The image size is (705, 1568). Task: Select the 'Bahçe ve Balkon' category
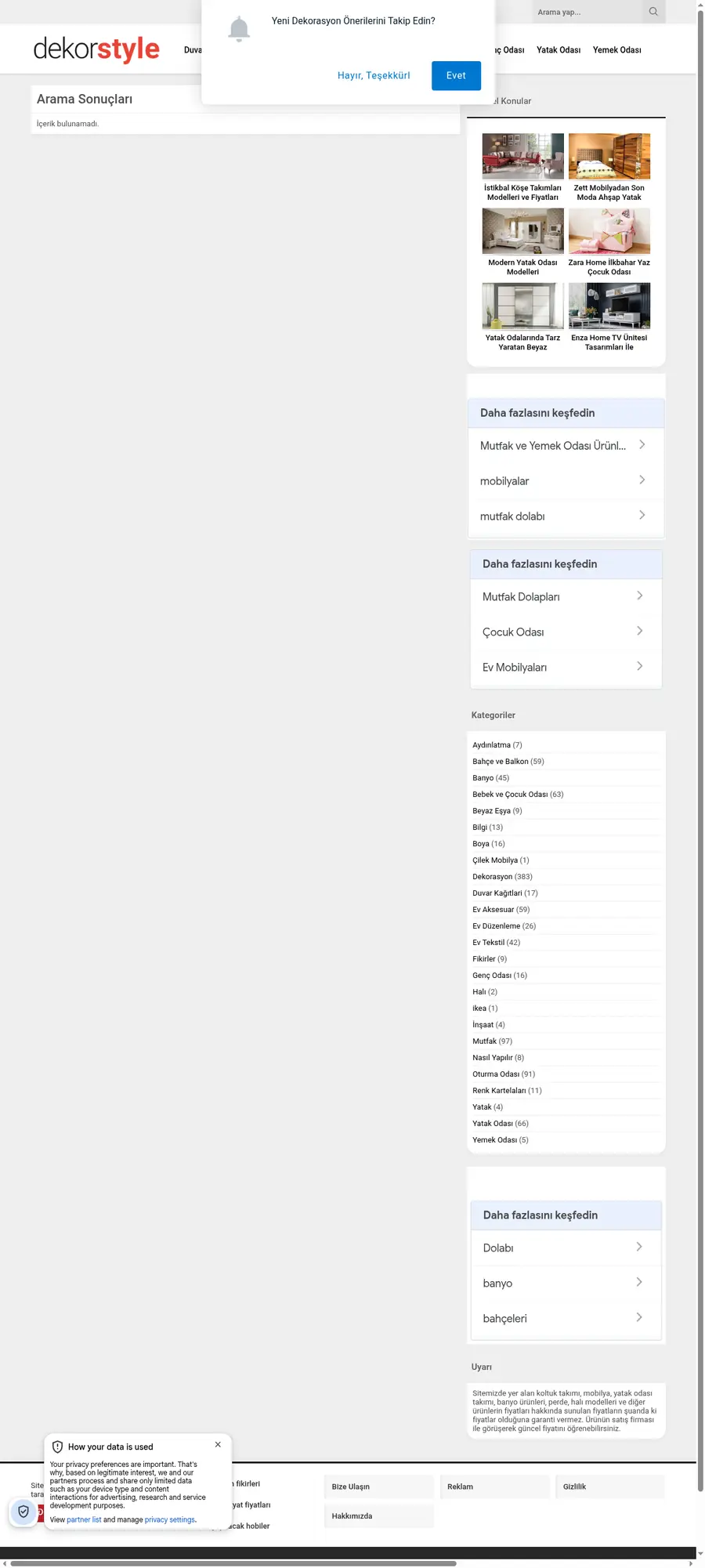(501, 762)
